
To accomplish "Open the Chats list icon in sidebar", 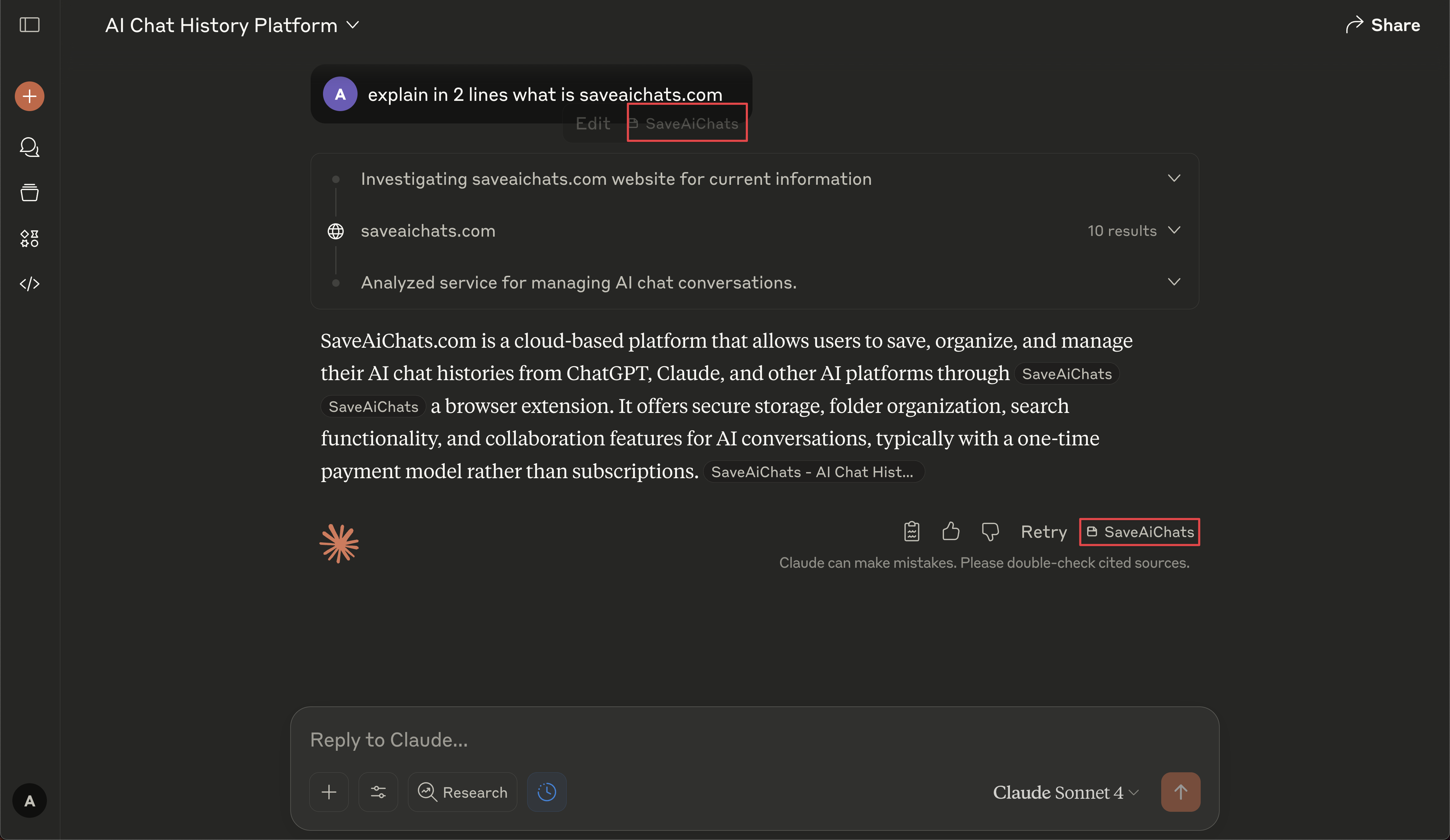I will tap(29, 147).
